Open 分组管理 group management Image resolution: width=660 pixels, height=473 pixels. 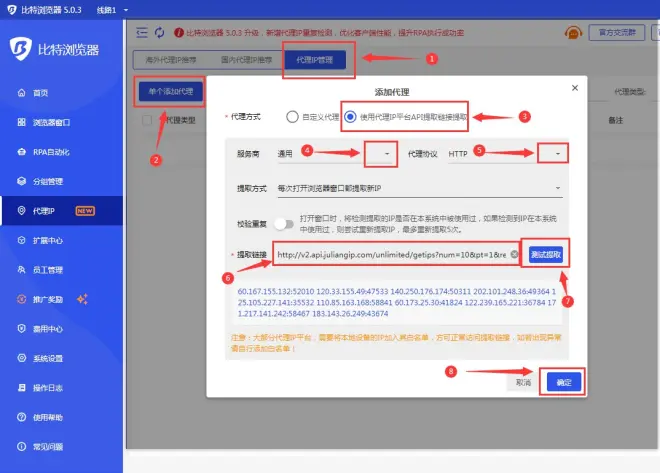46,181
